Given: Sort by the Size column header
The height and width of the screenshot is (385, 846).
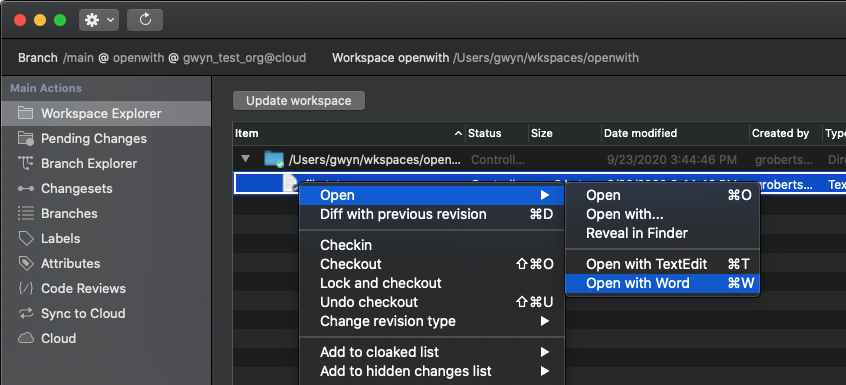Looking at the screenshot, I should [x=564, y=133].
